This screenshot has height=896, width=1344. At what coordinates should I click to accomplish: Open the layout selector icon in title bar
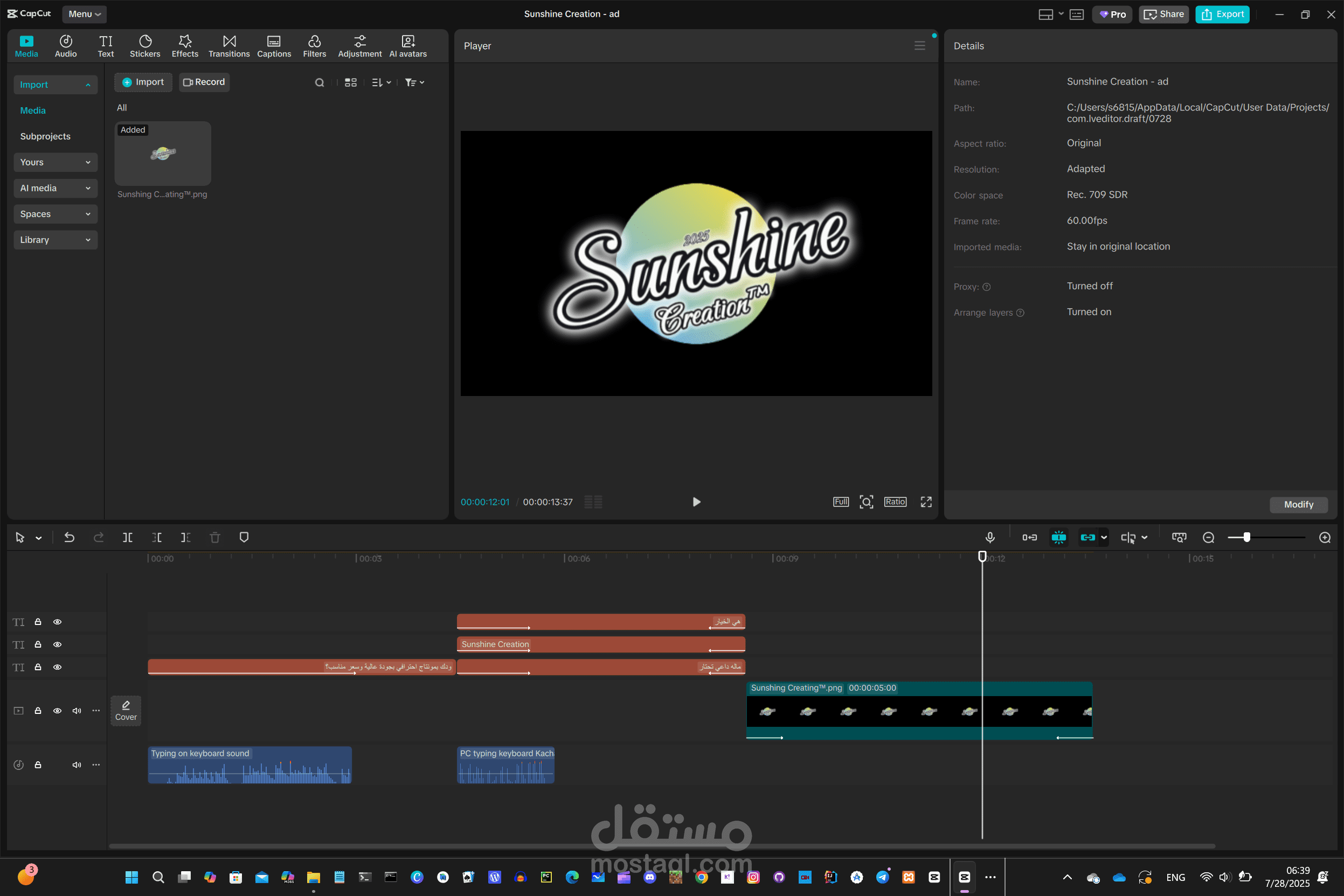[1045, 15]
